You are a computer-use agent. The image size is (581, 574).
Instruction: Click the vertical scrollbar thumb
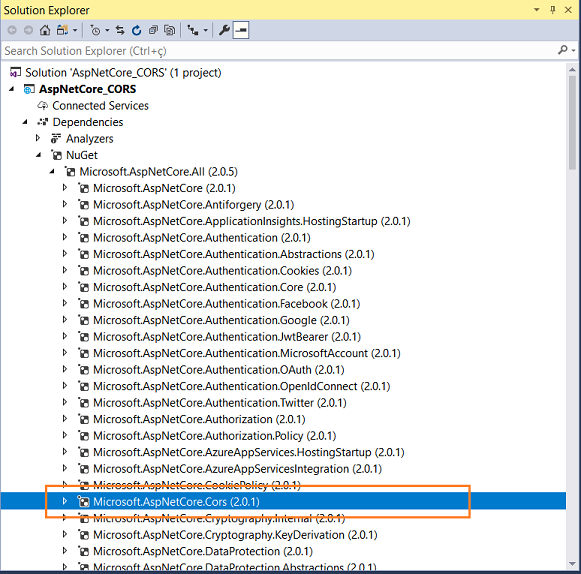572,123
